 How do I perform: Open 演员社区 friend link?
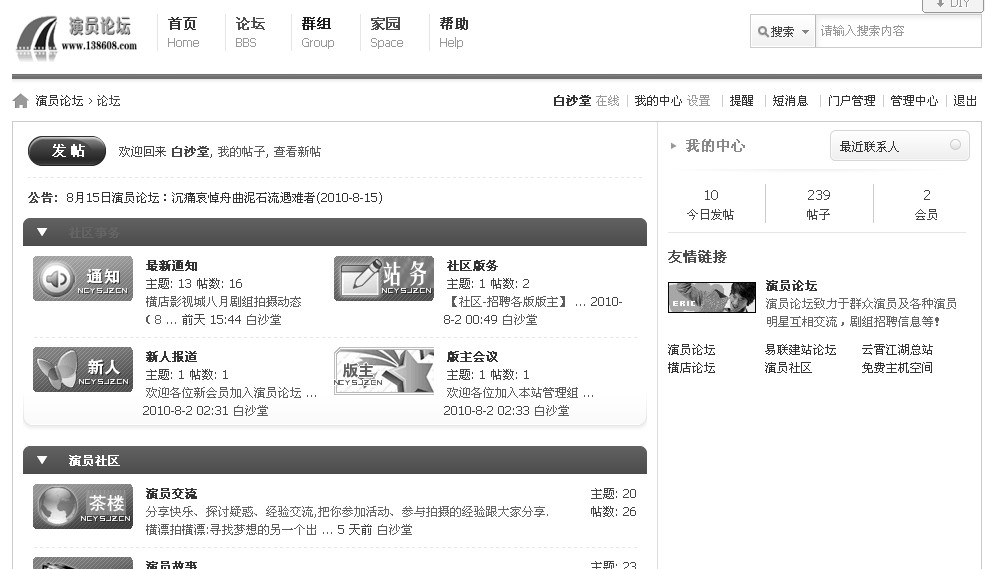coord(788,367)
